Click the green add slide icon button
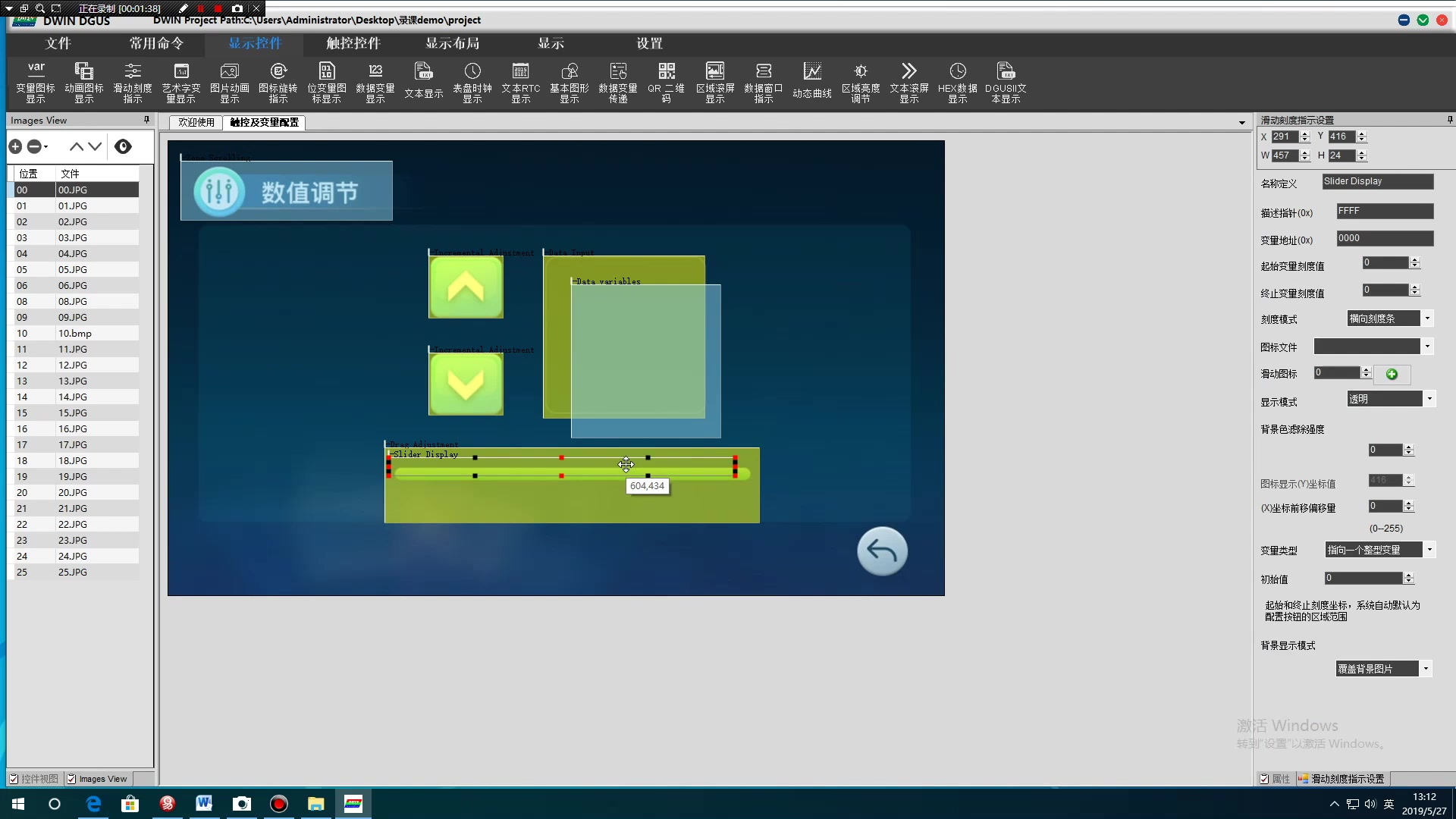Image resolution: width=1456 pixels, height=819 pixels. (1392, 374)
